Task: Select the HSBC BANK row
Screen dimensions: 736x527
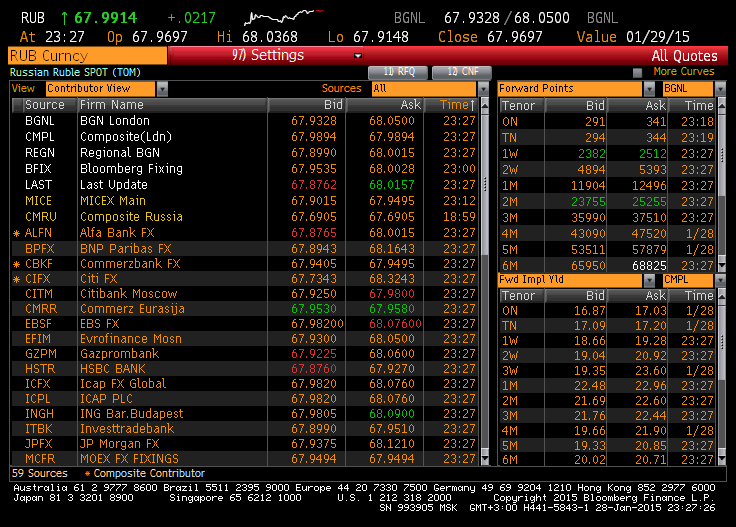Action: point(245,369)
